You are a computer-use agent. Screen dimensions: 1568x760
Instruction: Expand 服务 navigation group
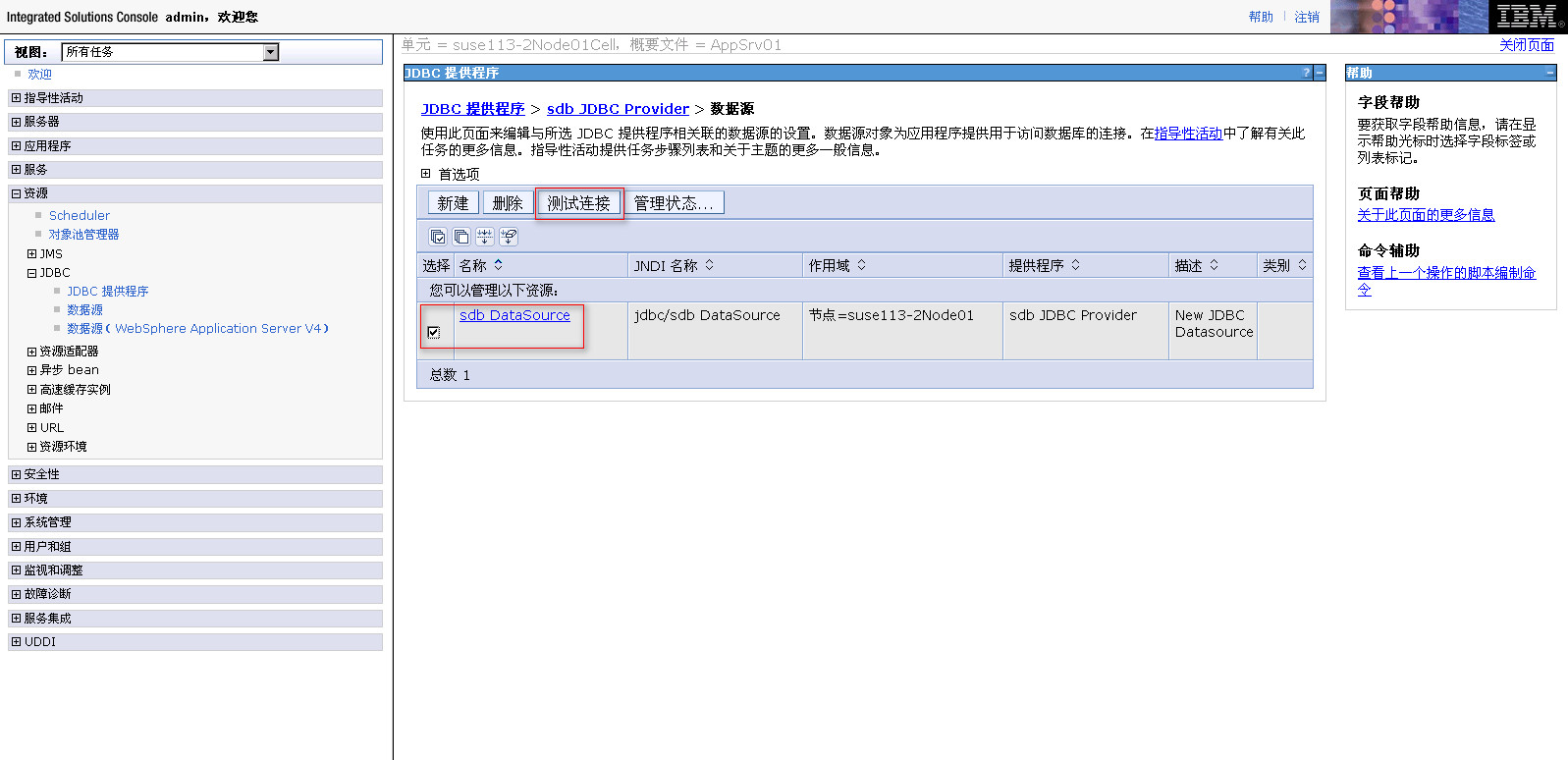(x=16, y=170)
